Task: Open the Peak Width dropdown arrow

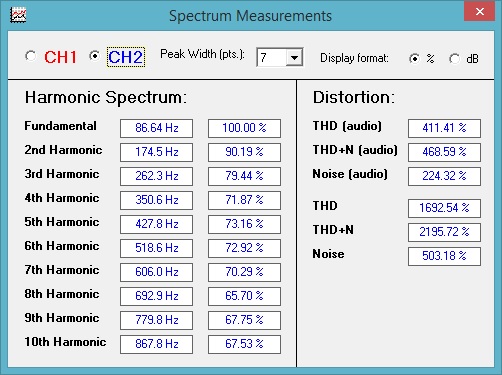Action: click(294, 58)
